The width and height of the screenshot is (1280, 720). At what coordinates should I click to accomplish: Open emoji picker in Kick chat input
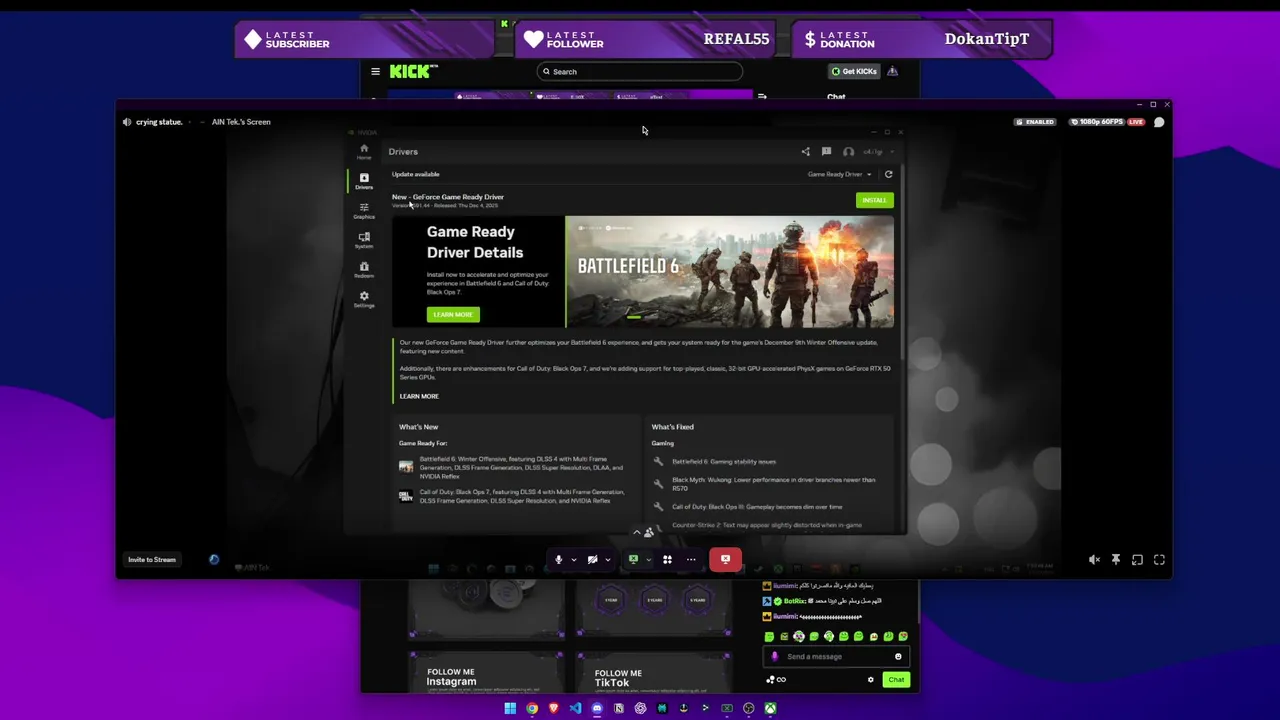click(x=898, y=657)
